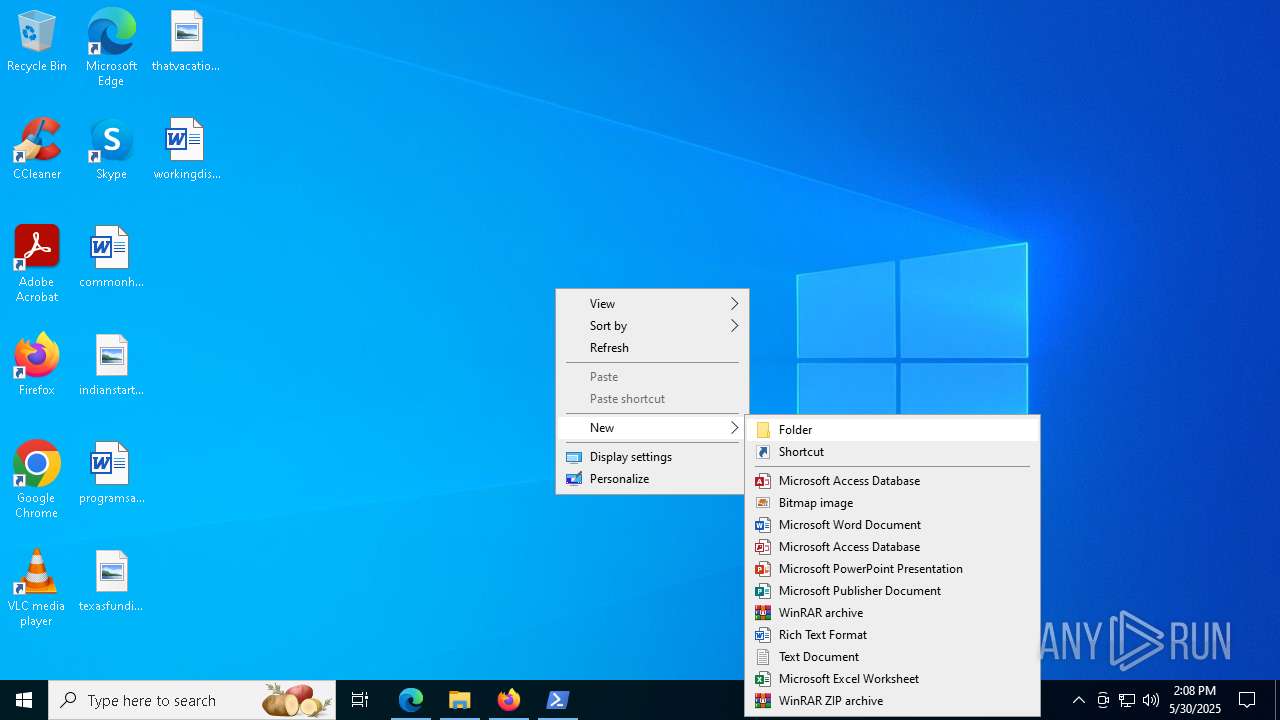Viewport: 1280px width, 720px height.
Task: Open the notification action center
Action: (x=1247, y=700)
